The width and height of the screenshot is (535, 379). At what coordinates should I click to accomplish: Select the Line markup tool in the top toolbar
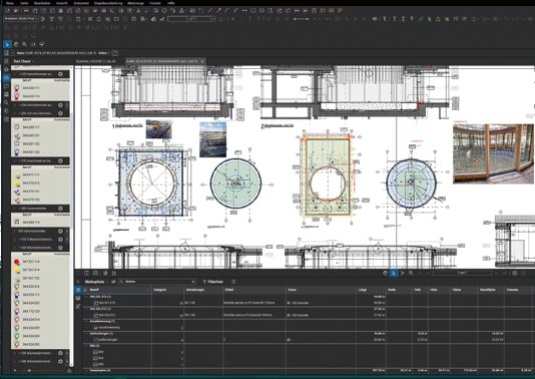(210, 11)
